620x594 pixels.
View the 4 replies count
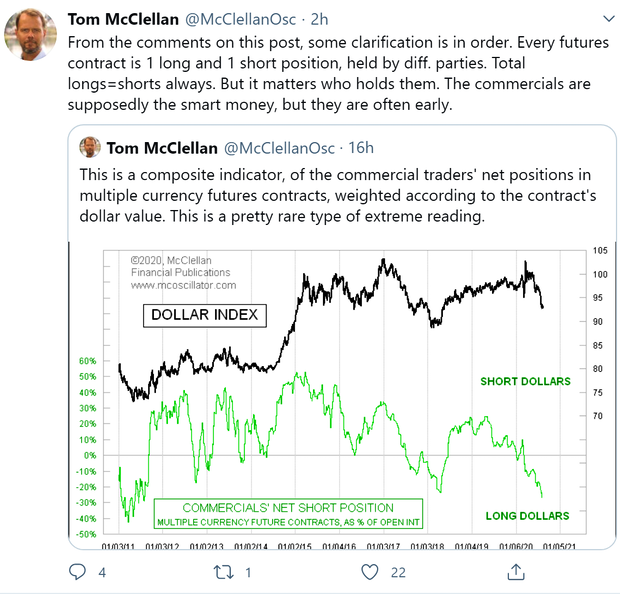[102, 572]
